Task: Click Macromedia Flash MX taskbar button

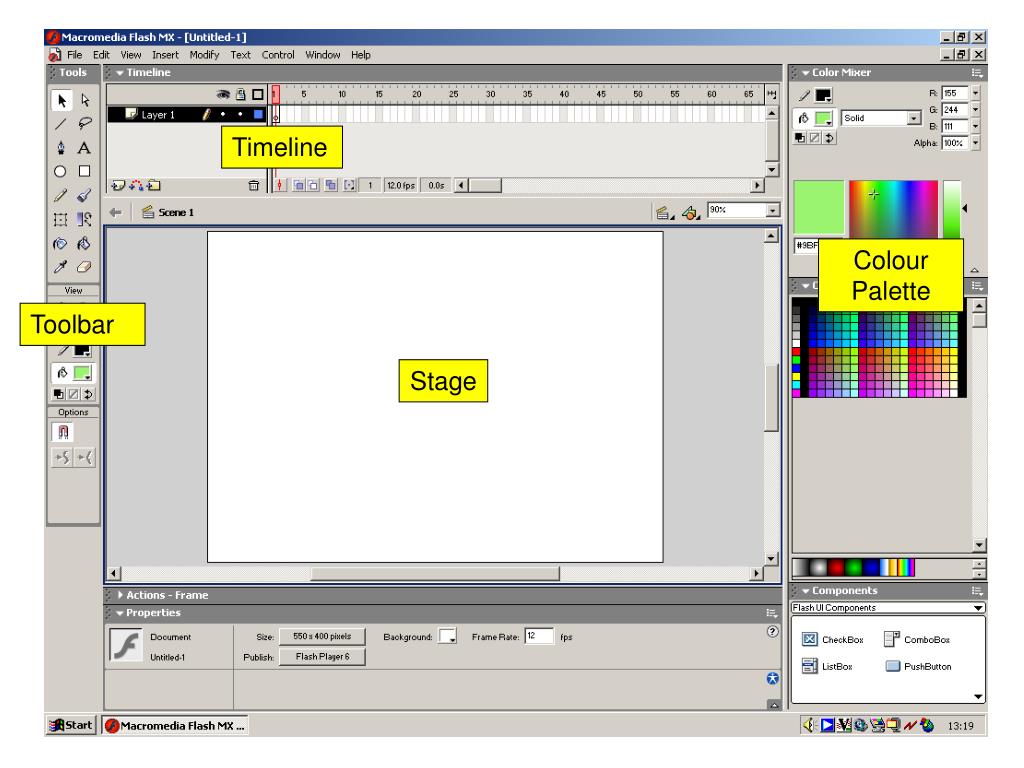Action: pyautogui.click(x=175, y=726)
